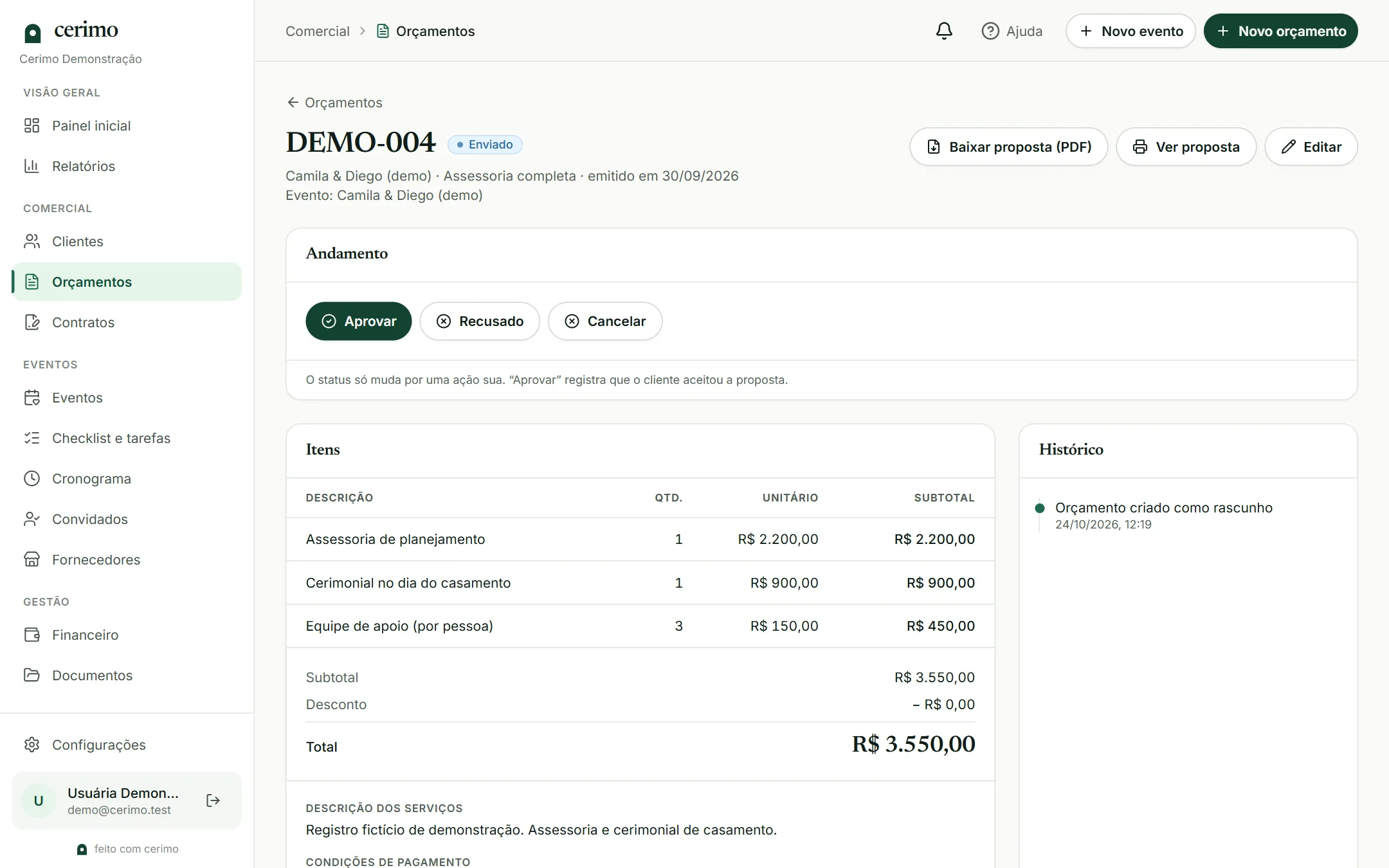Click the Ver proposta button
1389x868 pixels.
(1186, 147)
